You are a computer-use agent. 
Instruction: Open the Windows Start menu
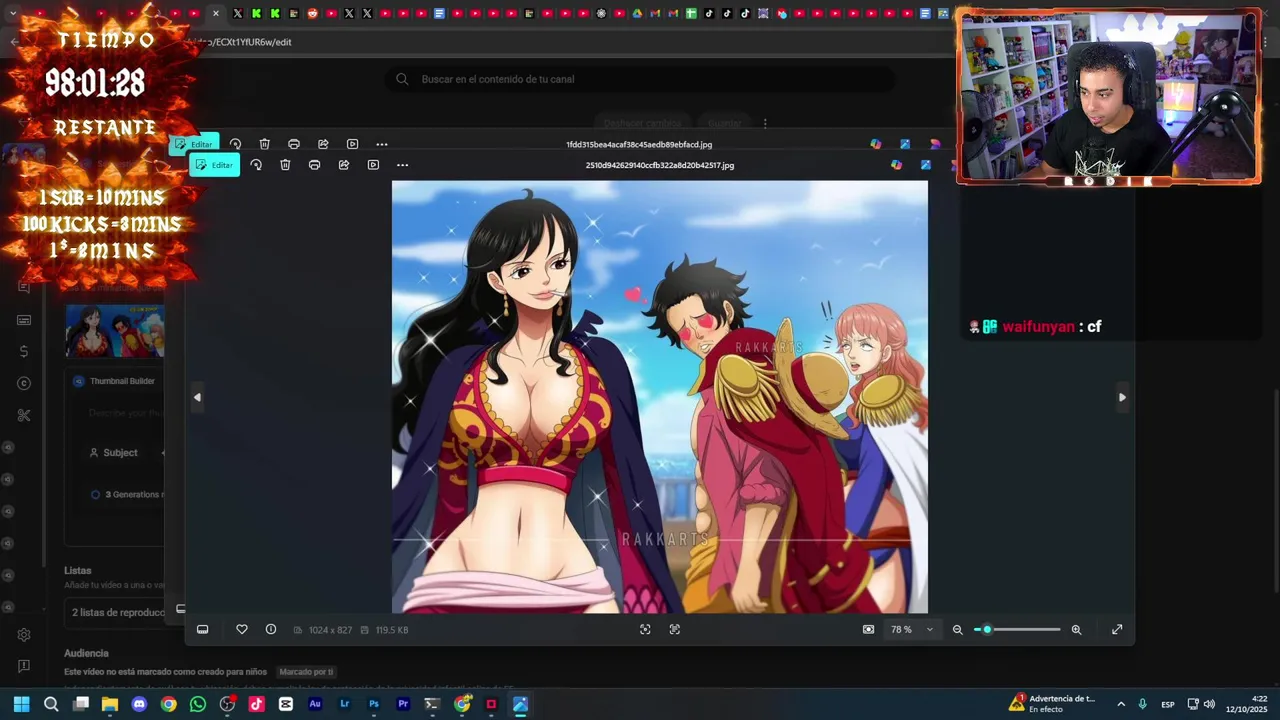21,704
